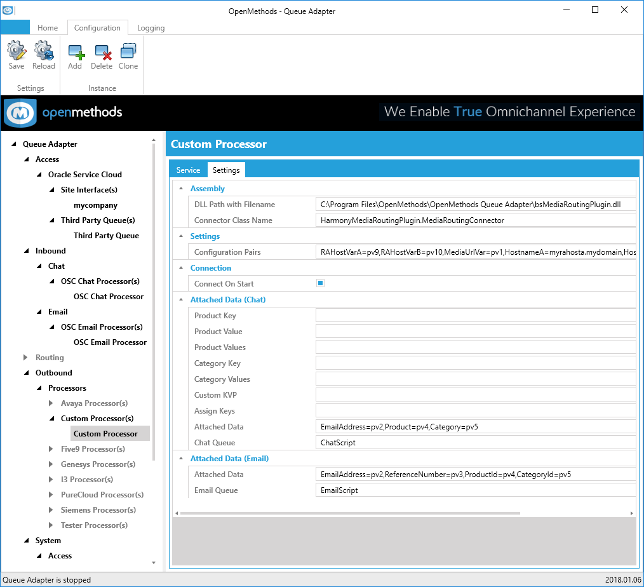Click the Product Key input field

(x=476, y=315)
